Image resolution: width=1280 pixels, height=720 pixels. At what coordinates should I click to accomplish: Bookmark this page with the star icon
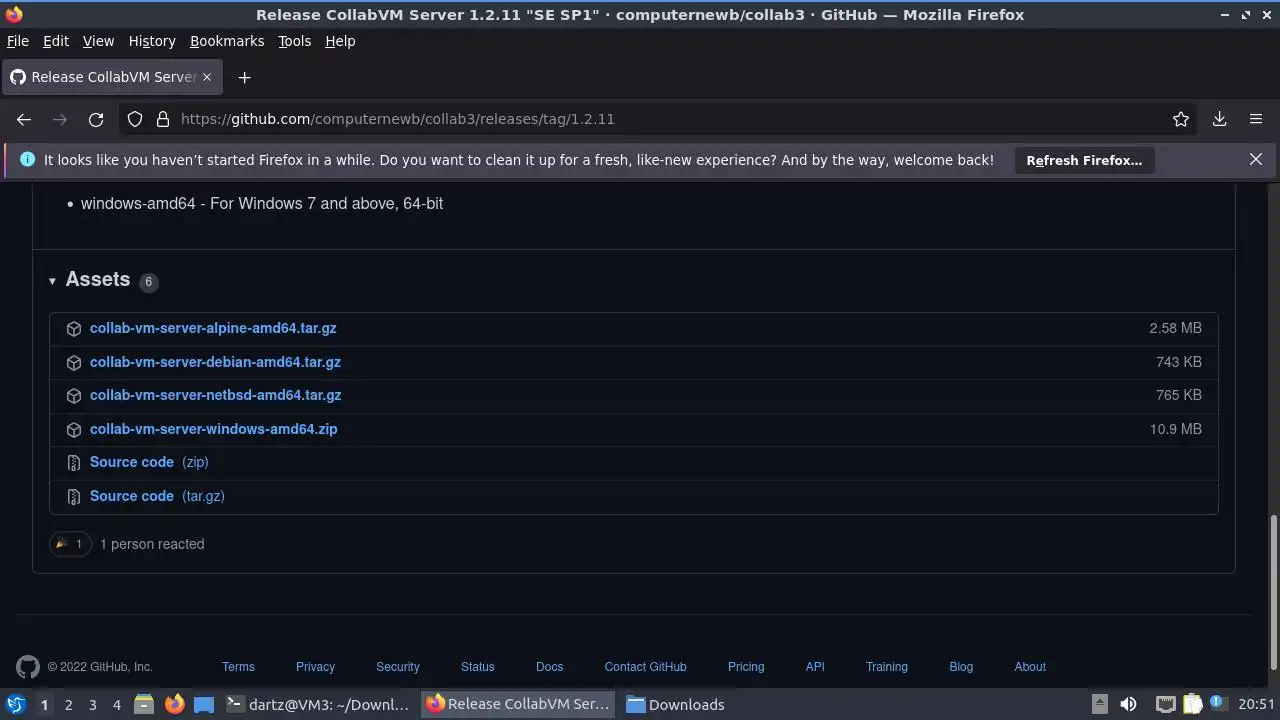coord(1181,119)
